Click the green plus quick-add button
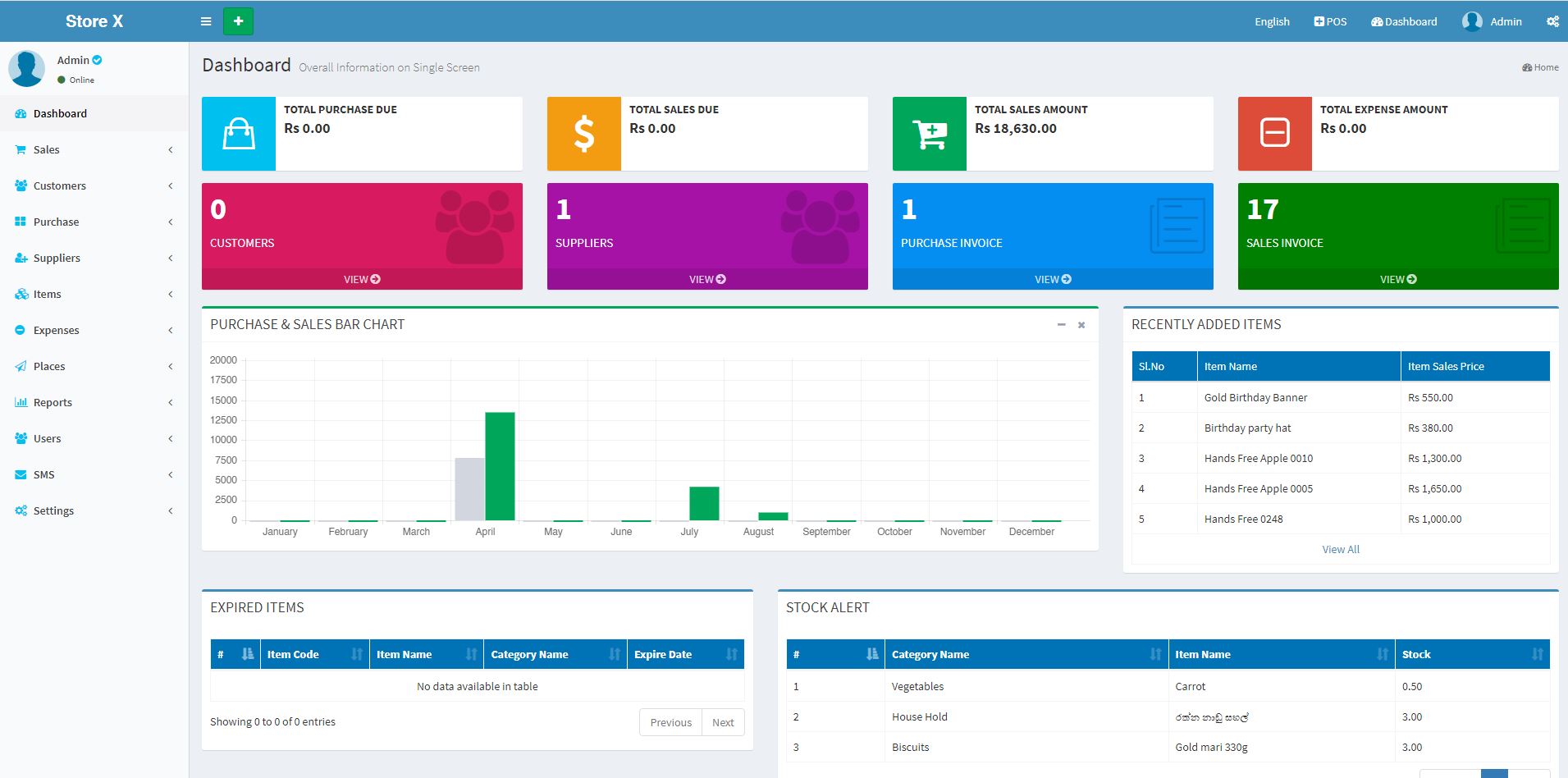 238,21
